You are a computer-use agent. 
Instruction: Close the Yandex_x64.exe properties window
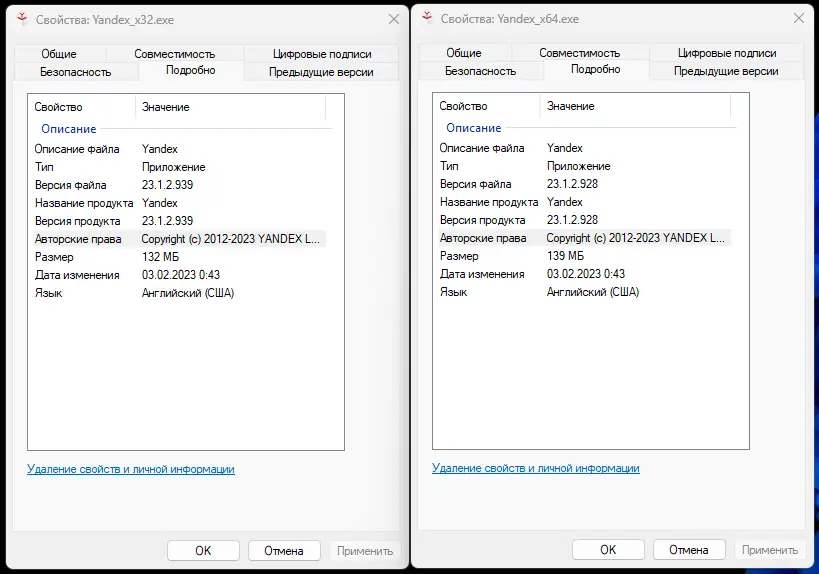(798, 19)
